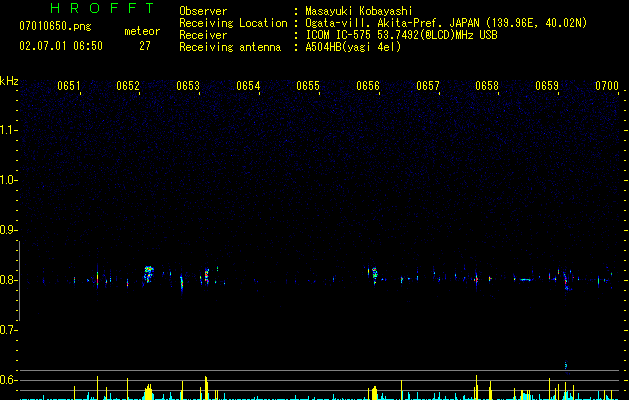The image size is (629, 400).
Task: Click the HROFFT title text
Action: coord(103,8)
